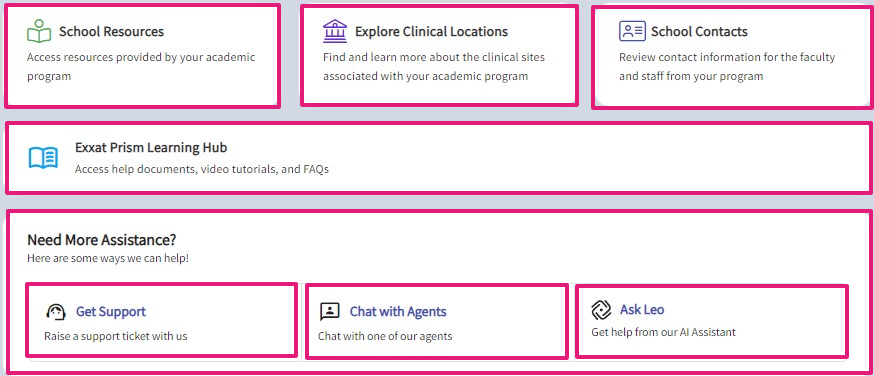Select the 'Raise a support ticket with us' text
The width and height of the screenshot is (874, 376).
click(116, 336)
